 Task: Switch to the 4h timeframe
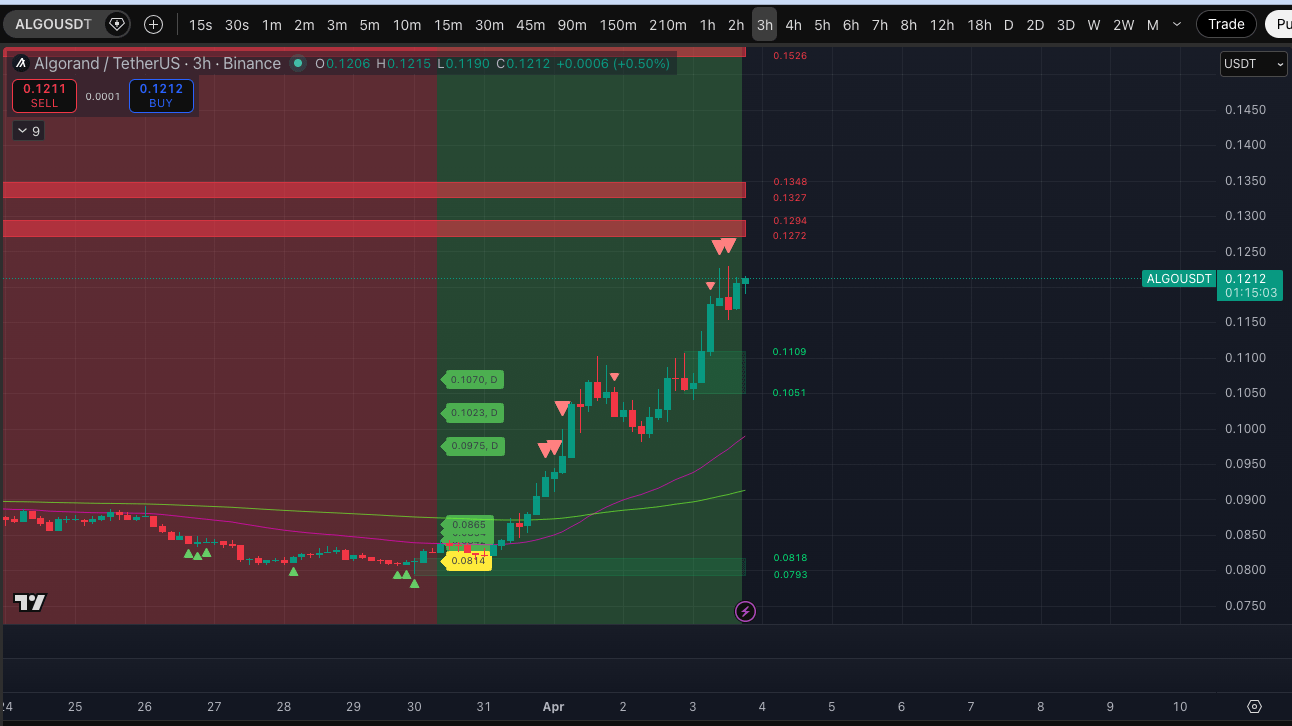coord(793,25)
